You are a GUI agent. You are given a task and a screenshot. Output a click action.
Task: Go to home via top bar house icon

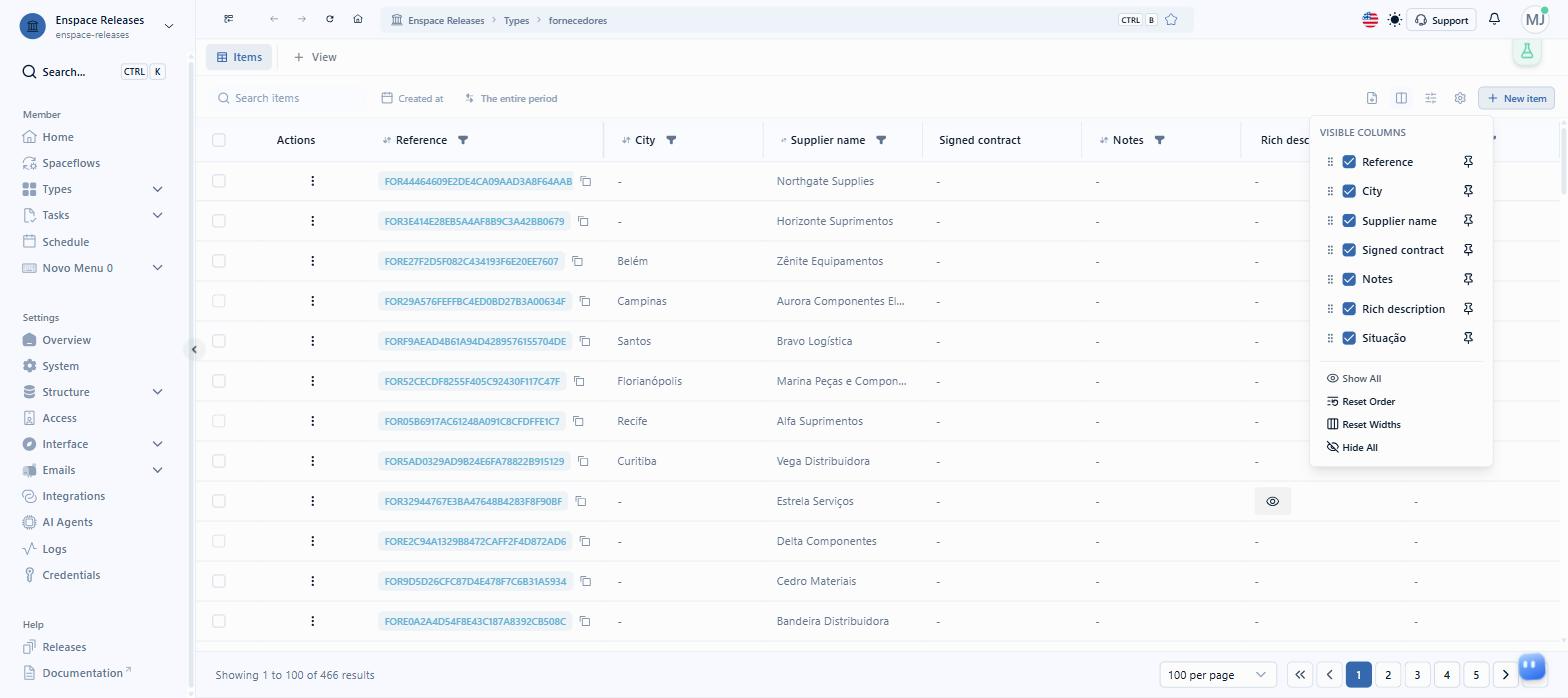[x=358, y=20]
